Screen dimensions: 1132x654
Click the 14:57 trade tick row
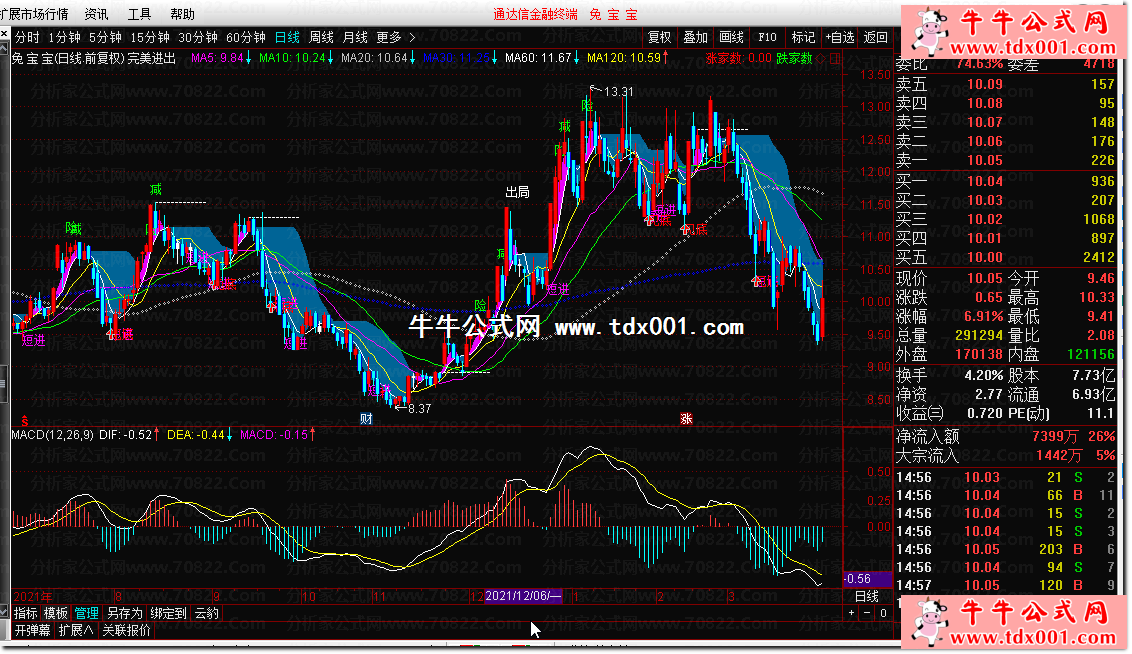[1005, 585]
